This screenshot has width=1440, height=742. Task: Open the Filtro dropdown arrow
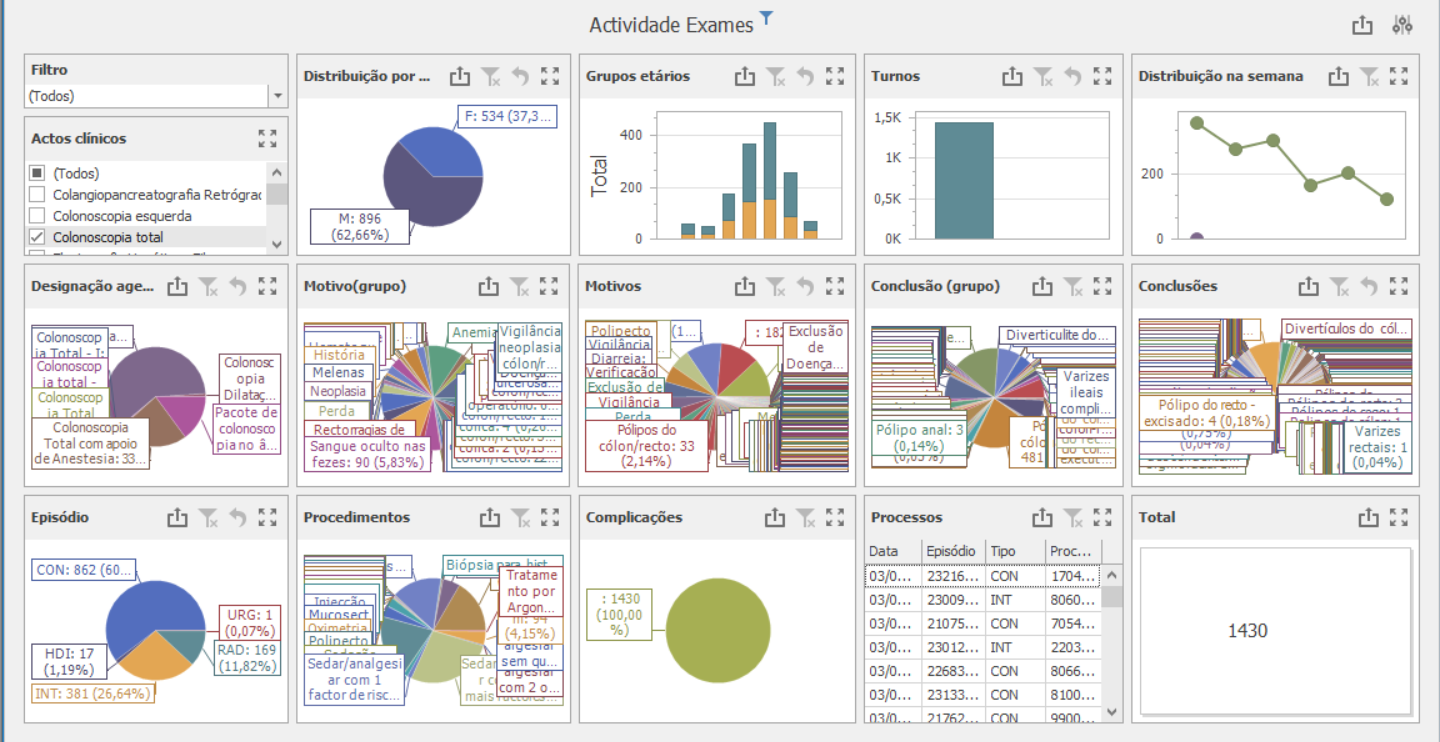point(277,97)
